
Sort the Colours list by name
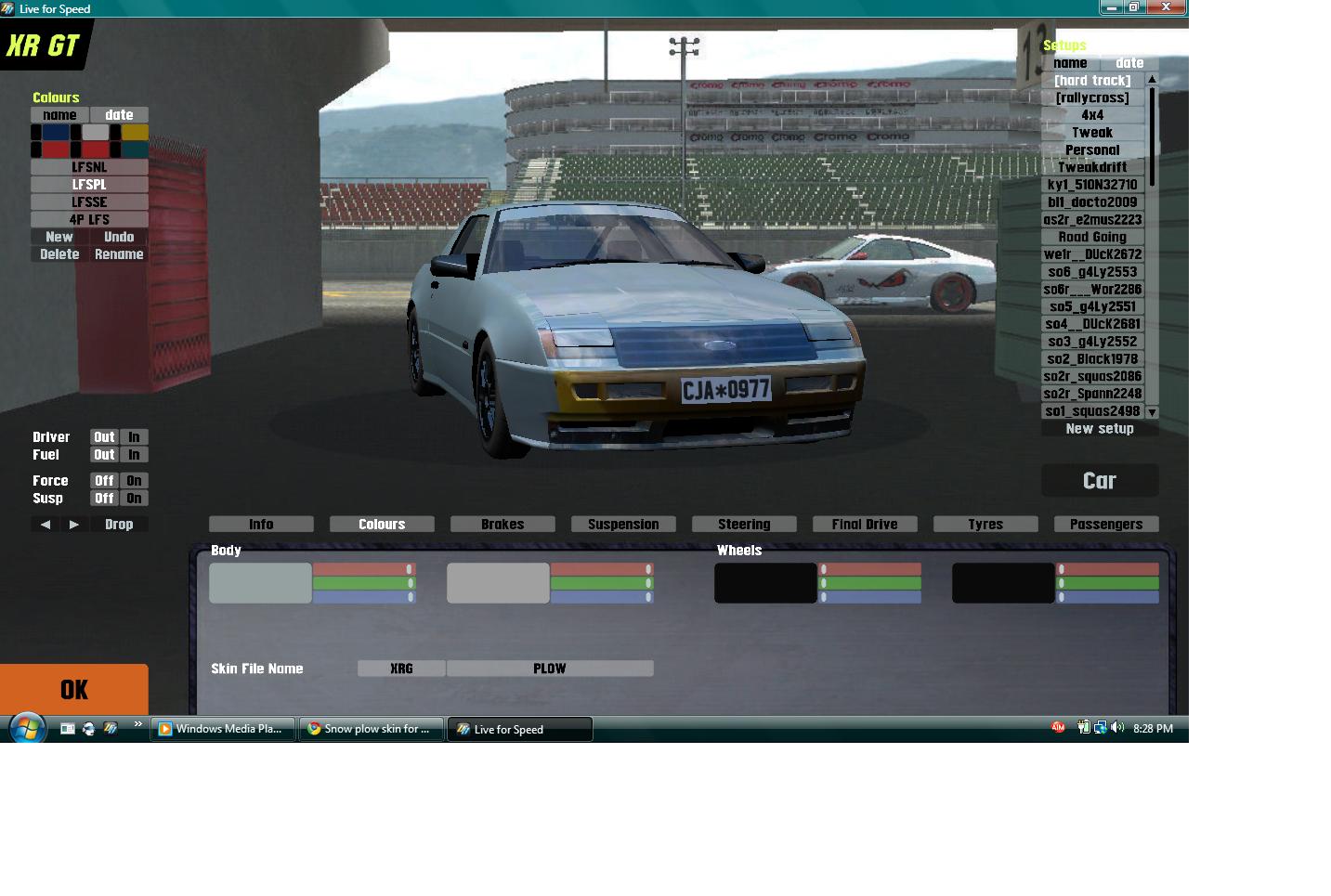click(59, 115)
